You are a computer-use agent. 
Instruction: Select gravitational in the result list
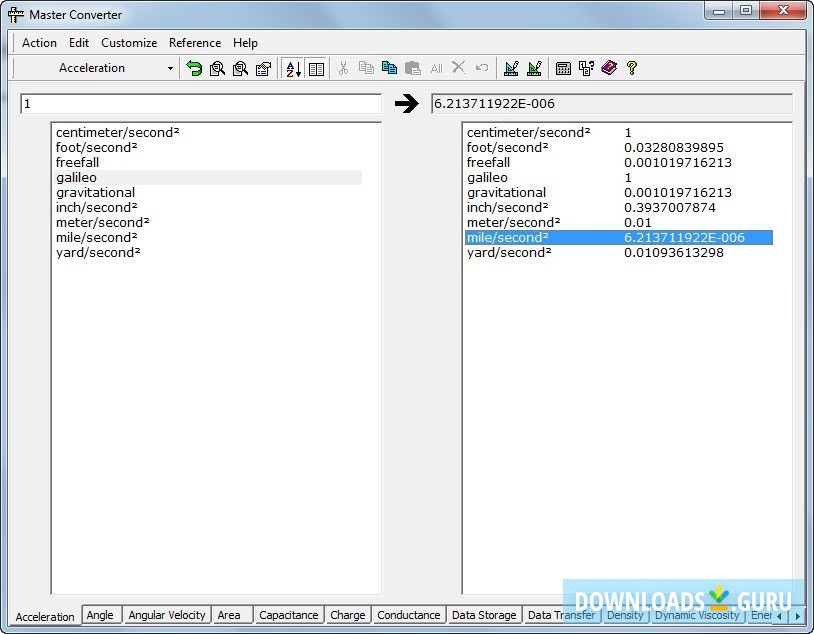pyautogui.click(x=619, y=193)
